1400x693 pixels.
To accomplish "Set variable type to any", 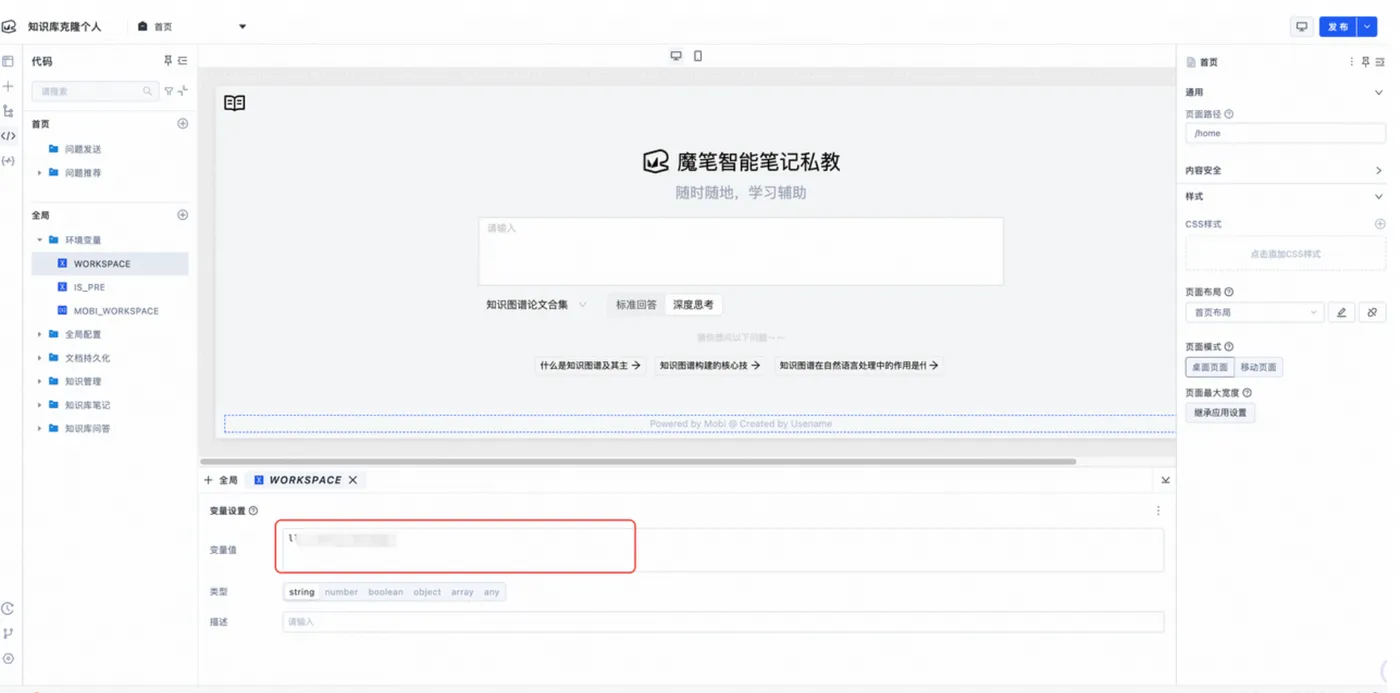I will 492,592.
